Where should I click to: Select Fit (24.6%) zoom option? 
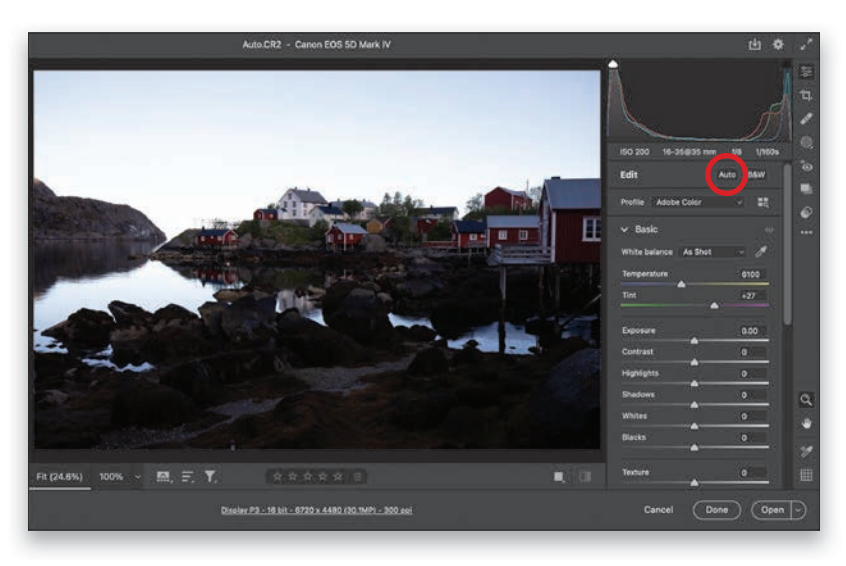60,477
